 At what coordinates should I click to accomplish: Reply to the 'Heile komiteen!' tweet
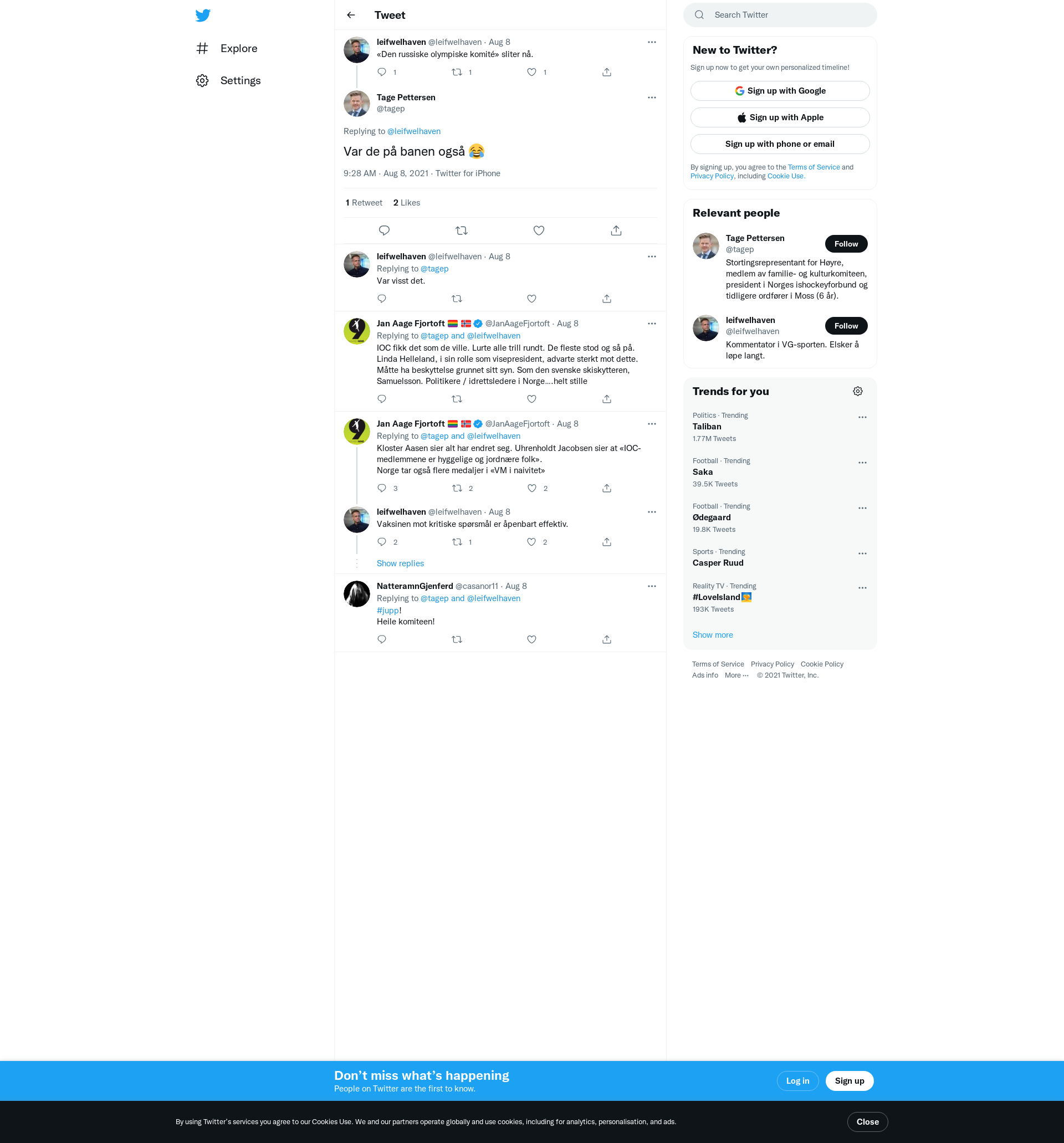pos(382,639)
